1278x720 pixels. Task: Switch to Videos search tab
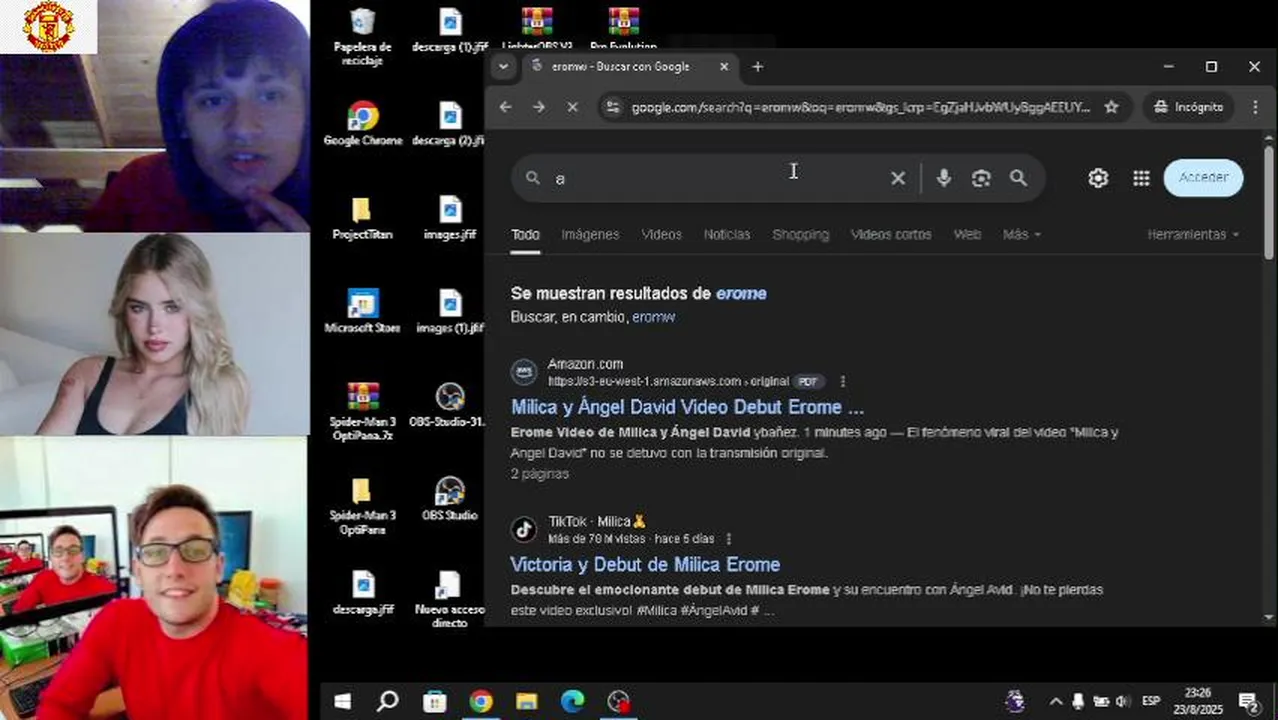661,234
